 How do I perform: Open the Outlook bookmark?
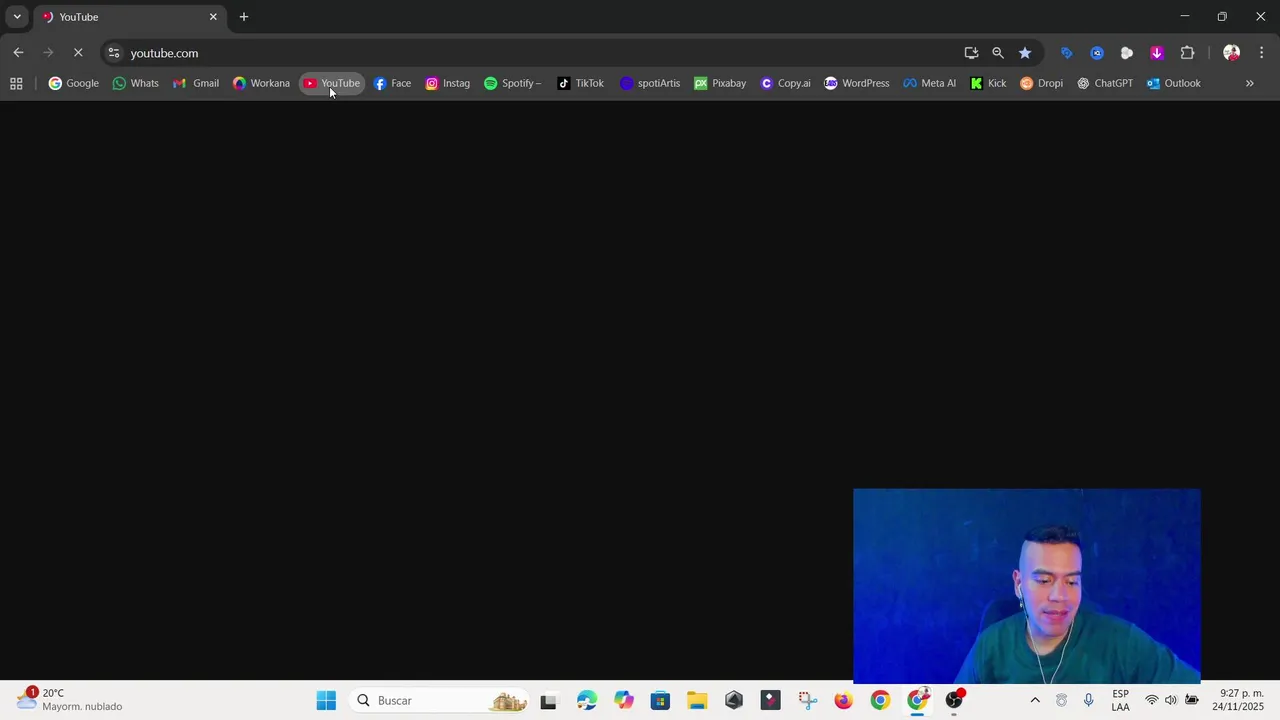tap(1174, 83)
